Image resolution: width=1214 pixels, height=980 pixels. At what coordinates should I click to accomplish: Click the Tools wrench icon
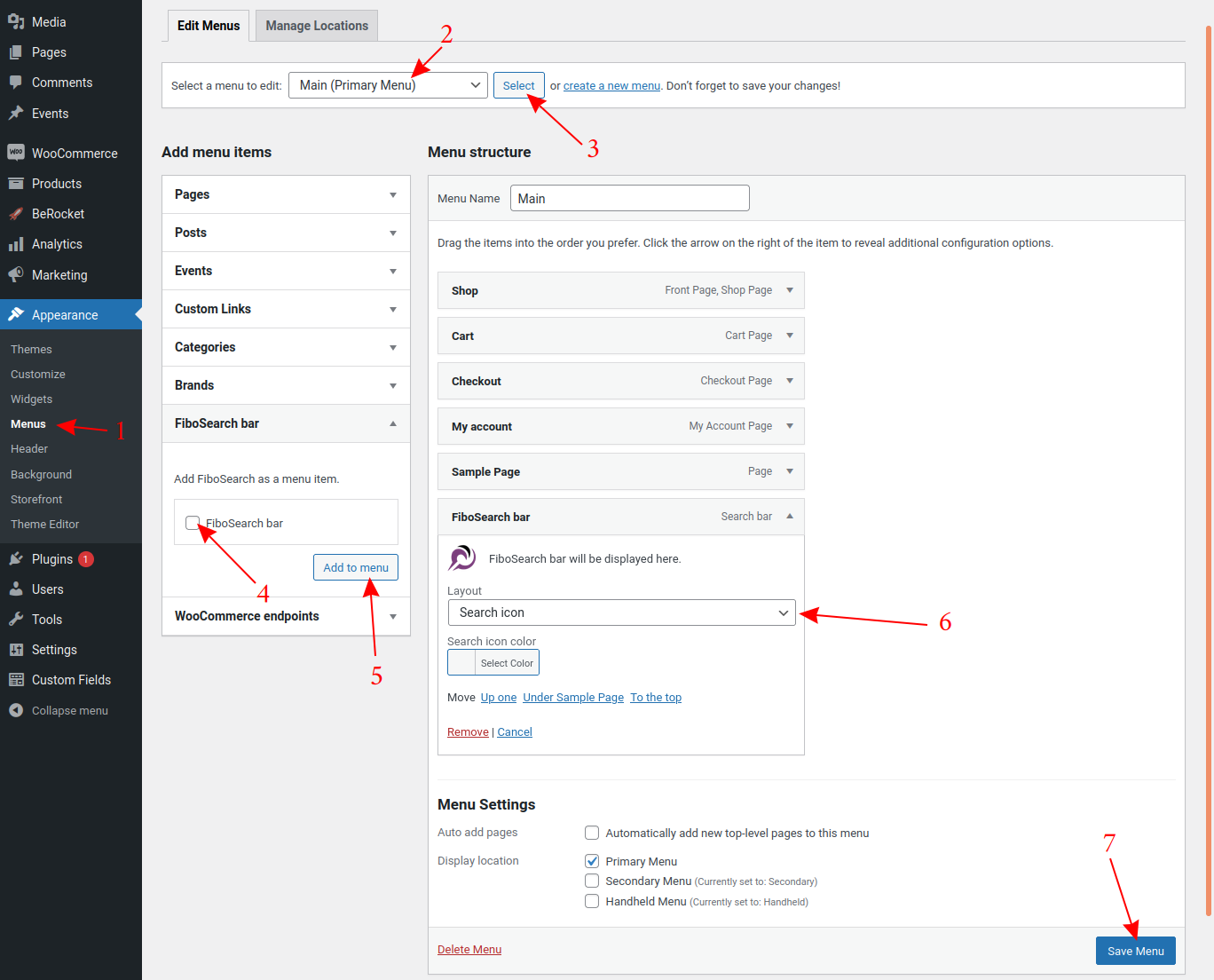pos(18,619)
